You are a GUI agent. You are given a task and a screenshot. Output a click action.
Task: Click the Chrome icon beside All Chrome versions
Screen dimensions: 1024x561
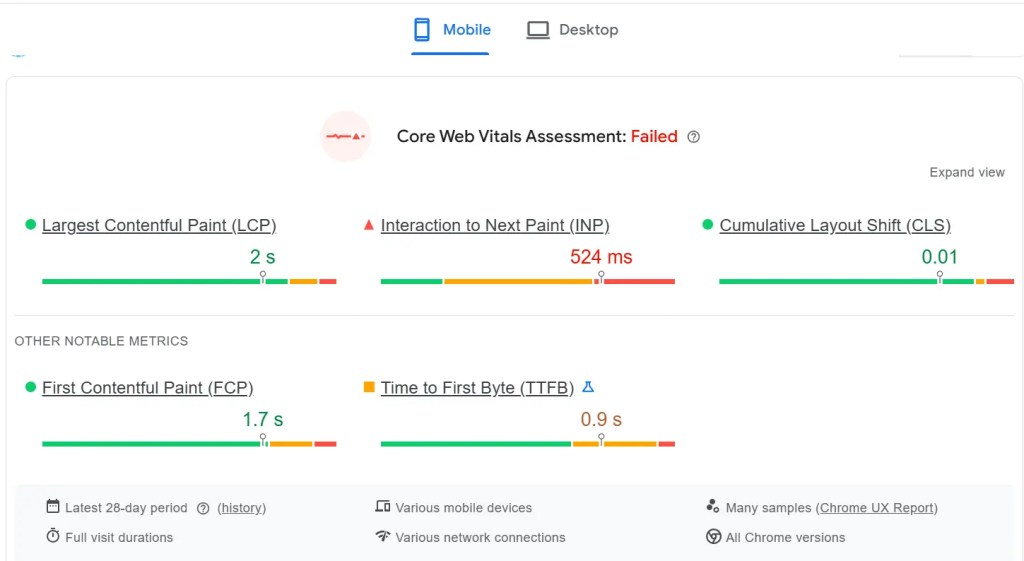click(714, 537)
